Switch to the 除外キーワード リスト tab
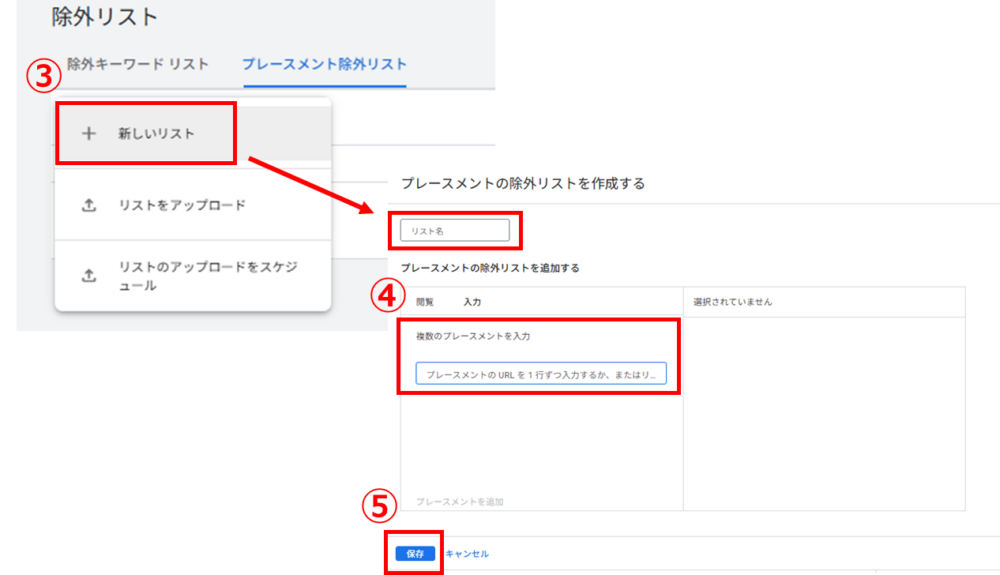The image size is (1000, 575). click(x=138, y=64)
